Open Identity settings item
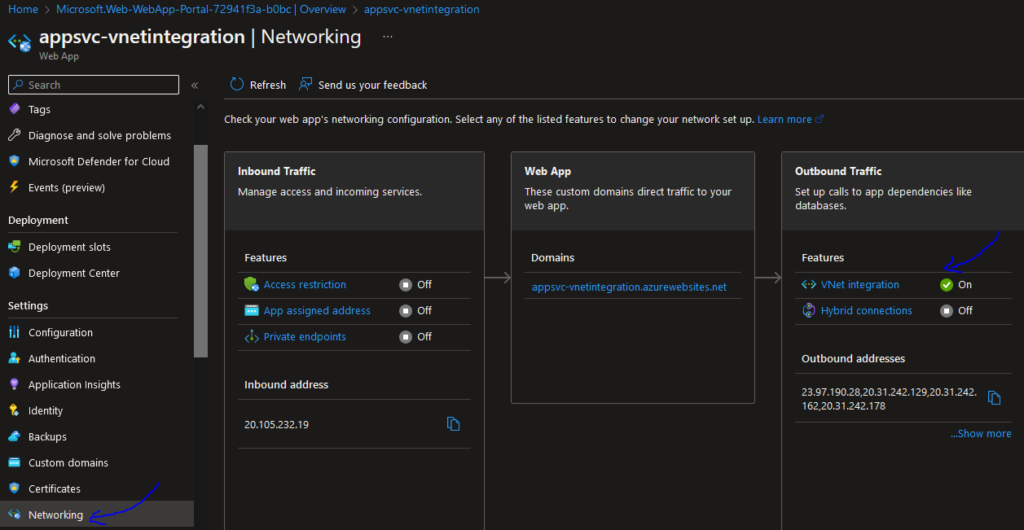The image size is (1024, 530). (46, 411)
